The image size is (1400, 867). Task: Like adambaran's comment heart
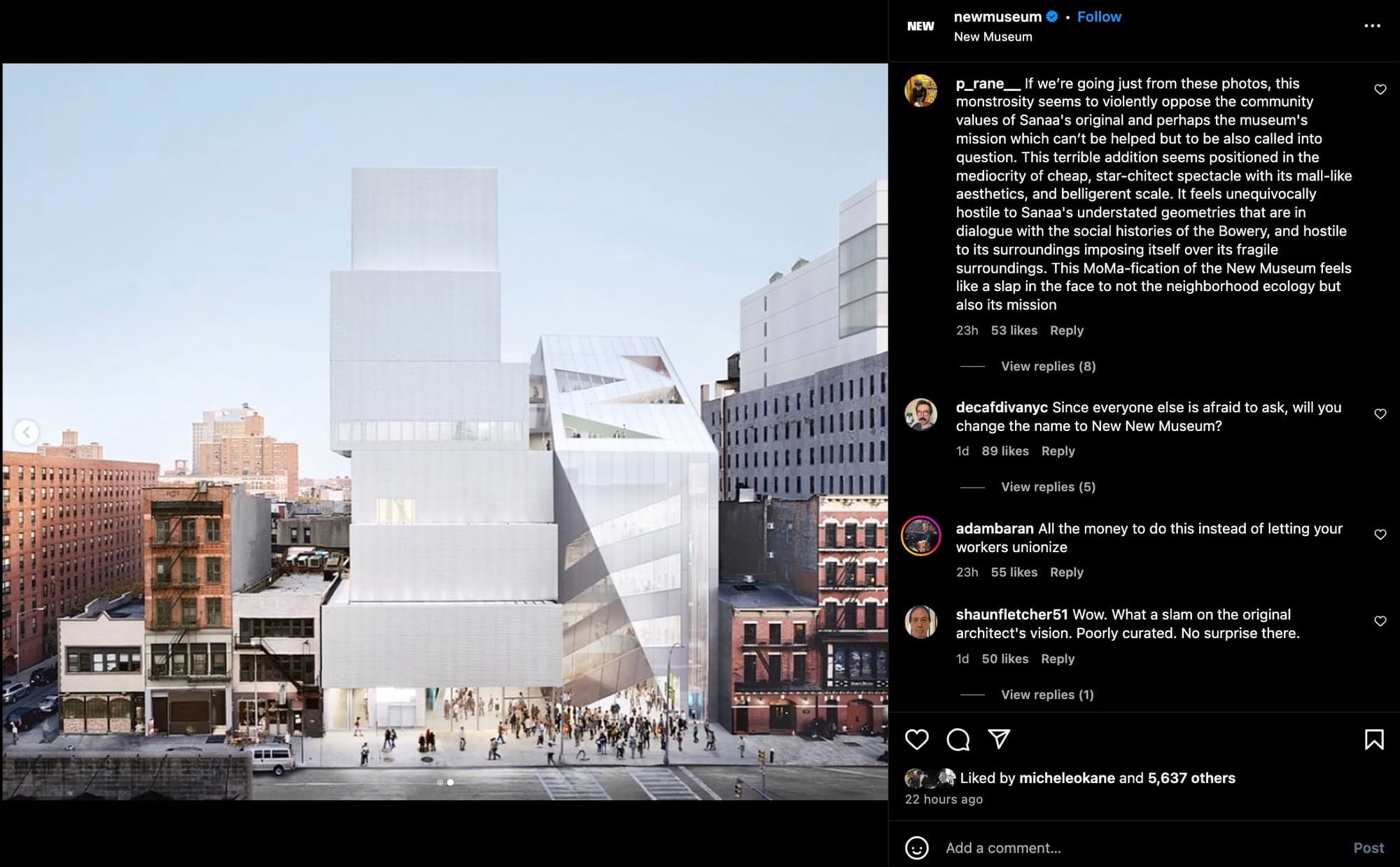1380,535
